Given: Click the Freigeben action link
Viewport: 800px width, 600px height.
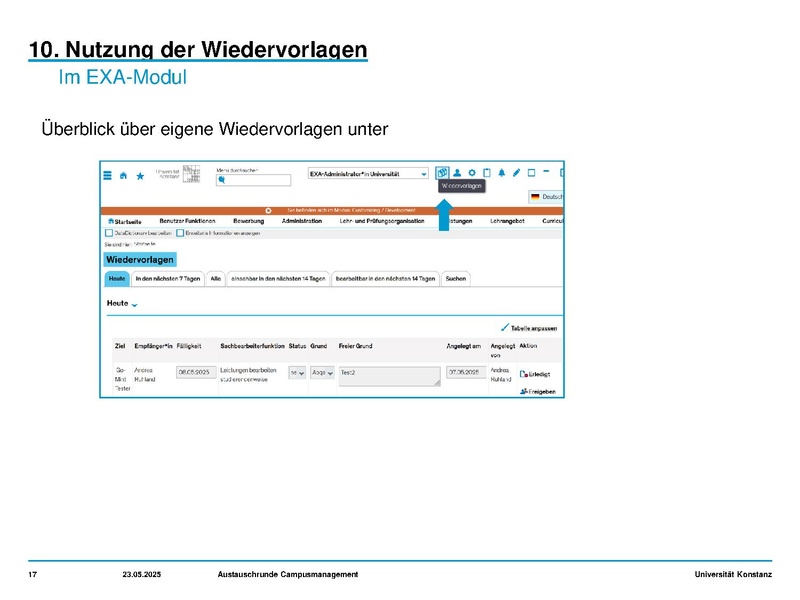Looking at the screenshot, I should 542,392.
